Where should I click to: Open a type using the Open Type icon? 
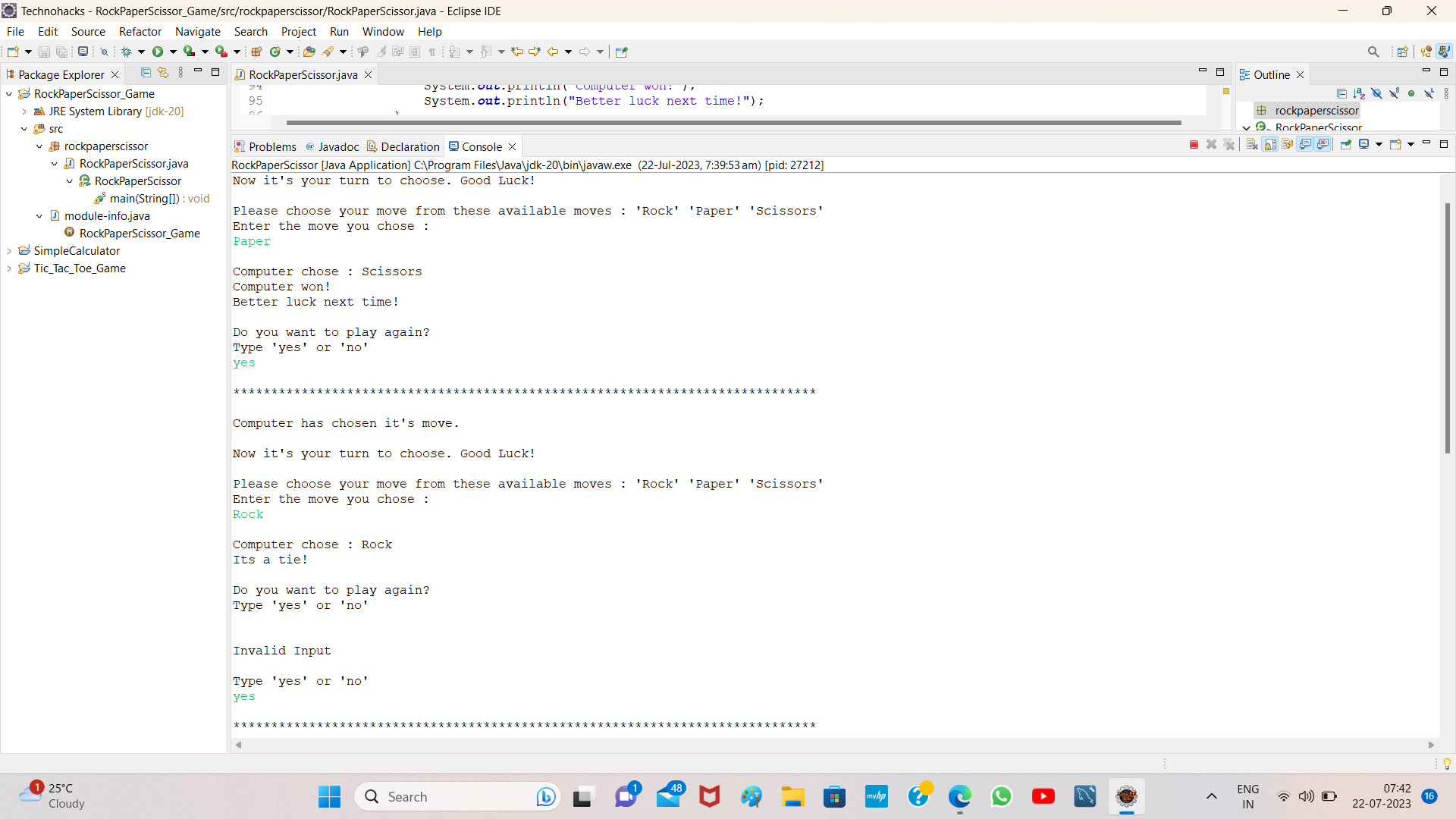tap(309, 52)
